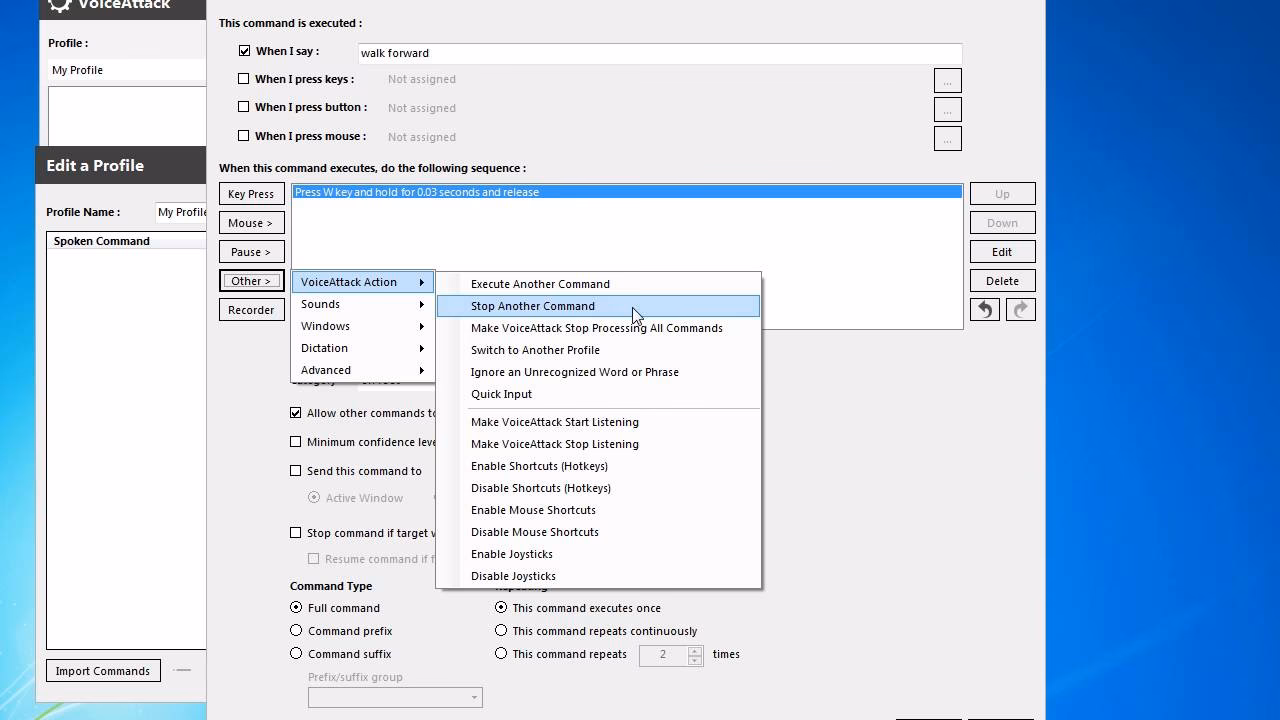The image size is (1280, 720).
Task: Enable 'When I press keys' checkbox
Action: coord(244,79)
